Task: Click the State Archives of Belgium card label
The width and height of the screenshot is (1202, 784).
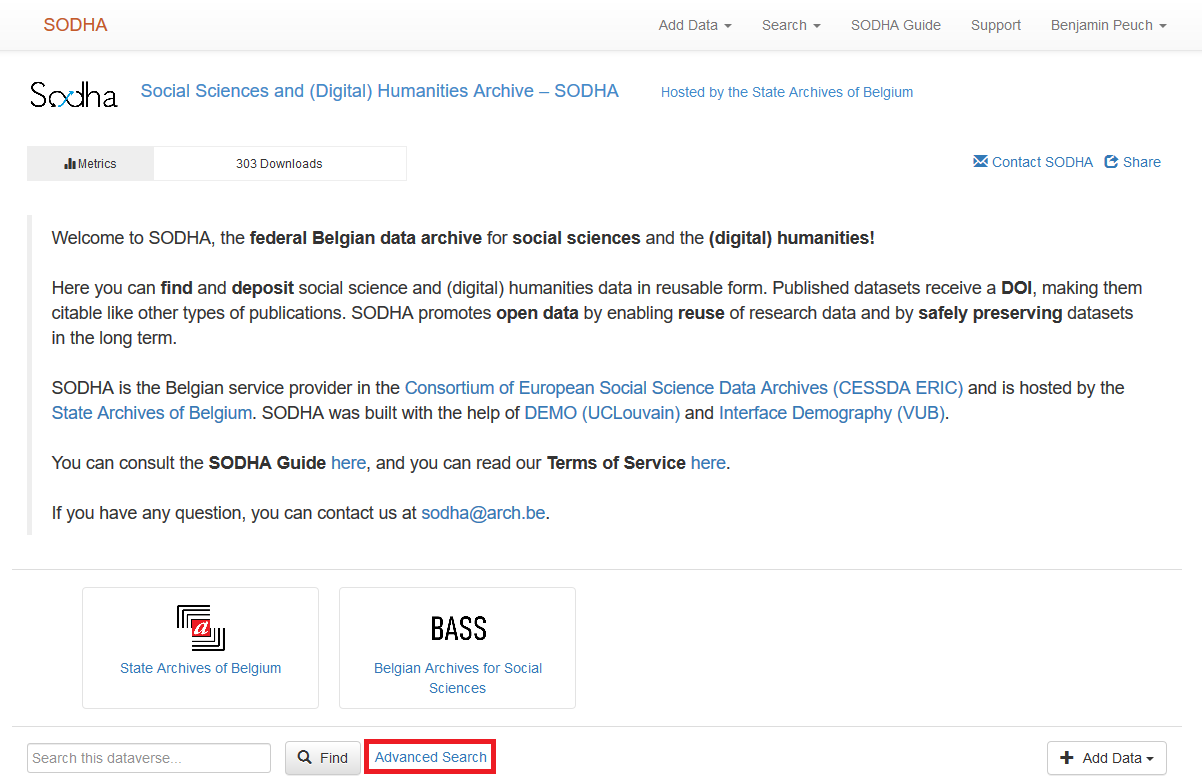Action: [200, 668]
